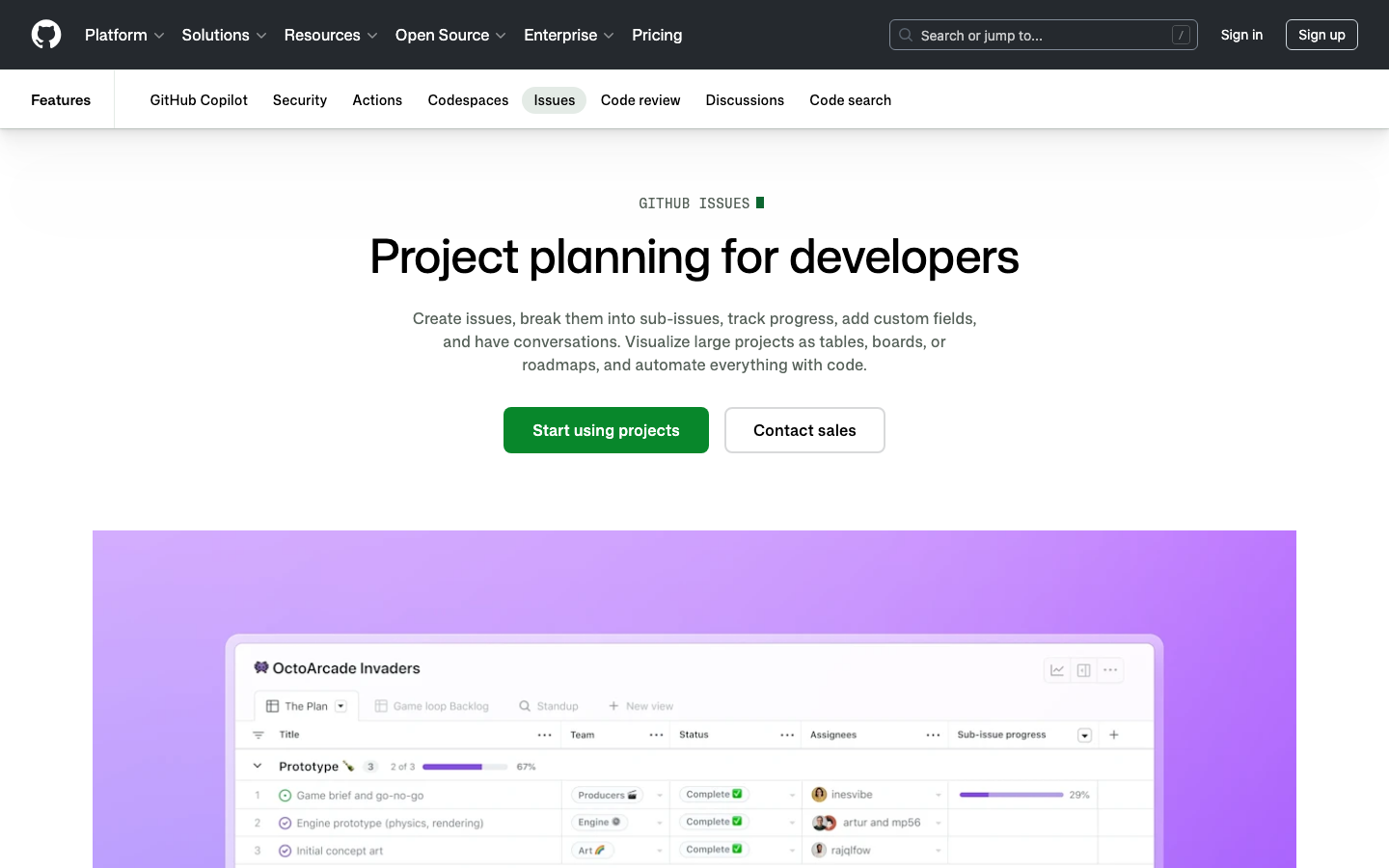This screenshot has height=868, width=1389.
Task: Open Sub-issue progress column dropdown
Action: point(1084,736)
